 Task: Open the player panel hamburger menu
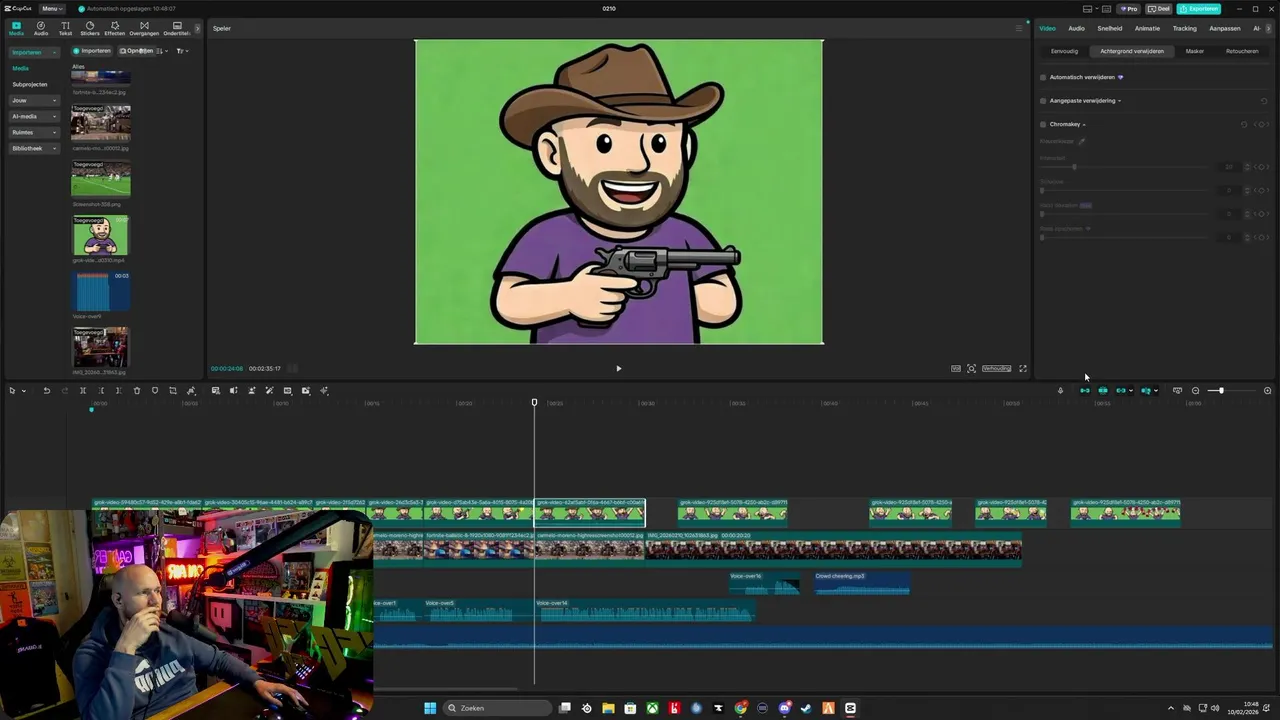point(1019,28)
